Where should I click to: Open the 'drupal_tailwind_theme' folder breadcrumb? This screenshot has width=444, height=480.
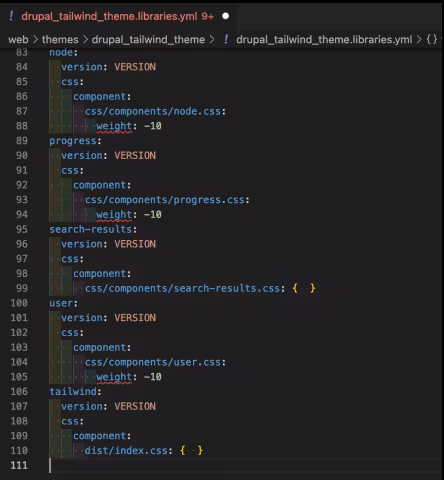pos(148,40)
